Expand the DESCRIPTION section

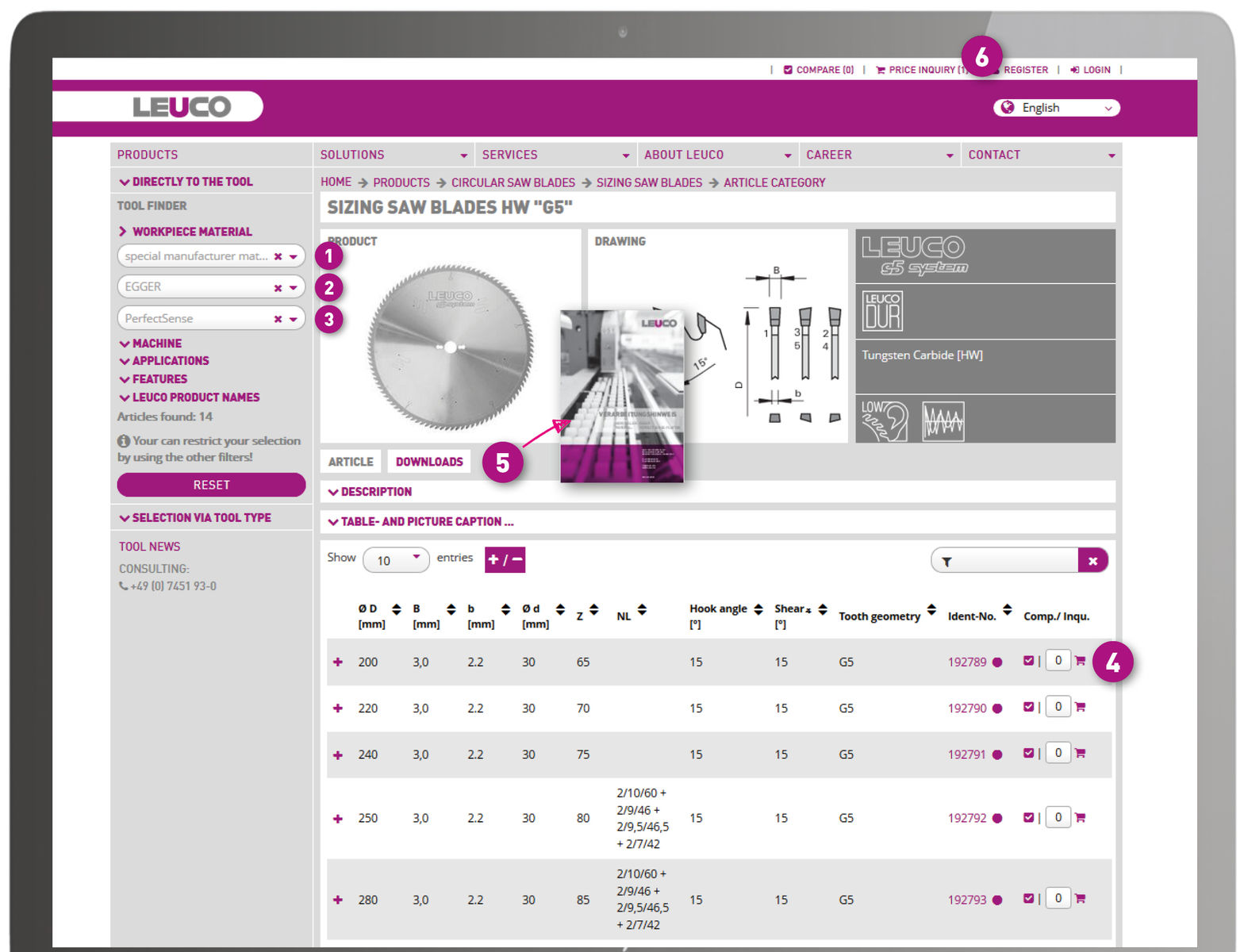point(370,492)
